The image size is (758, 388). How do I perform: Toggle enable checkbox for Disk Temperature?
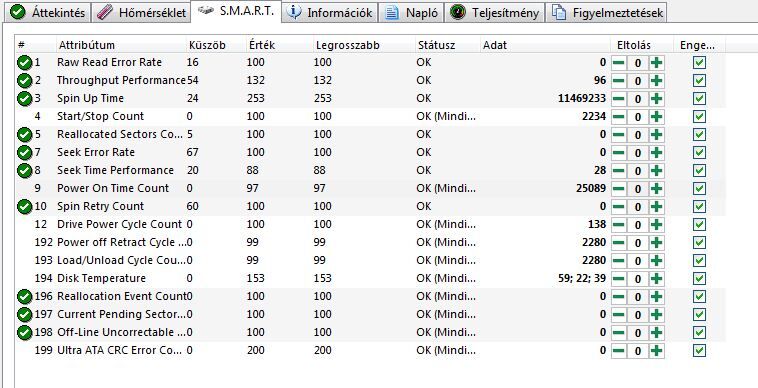pyautogui.click(x=699, y=279)
